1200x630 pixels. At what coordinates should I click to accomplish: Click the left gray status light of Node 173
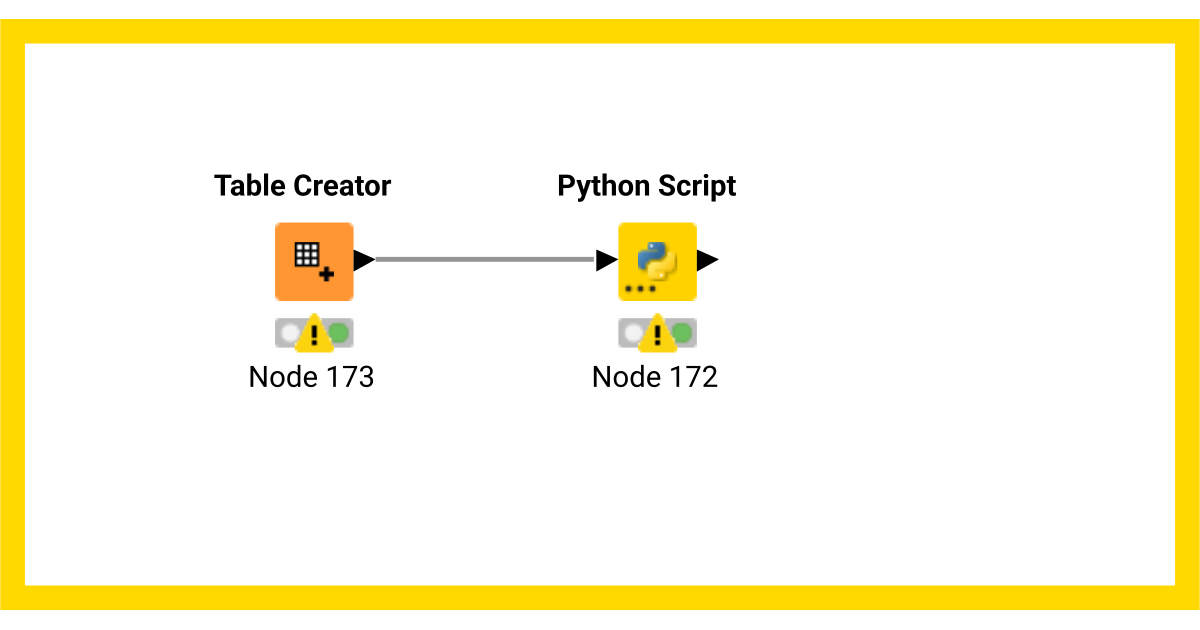[289, 332]
